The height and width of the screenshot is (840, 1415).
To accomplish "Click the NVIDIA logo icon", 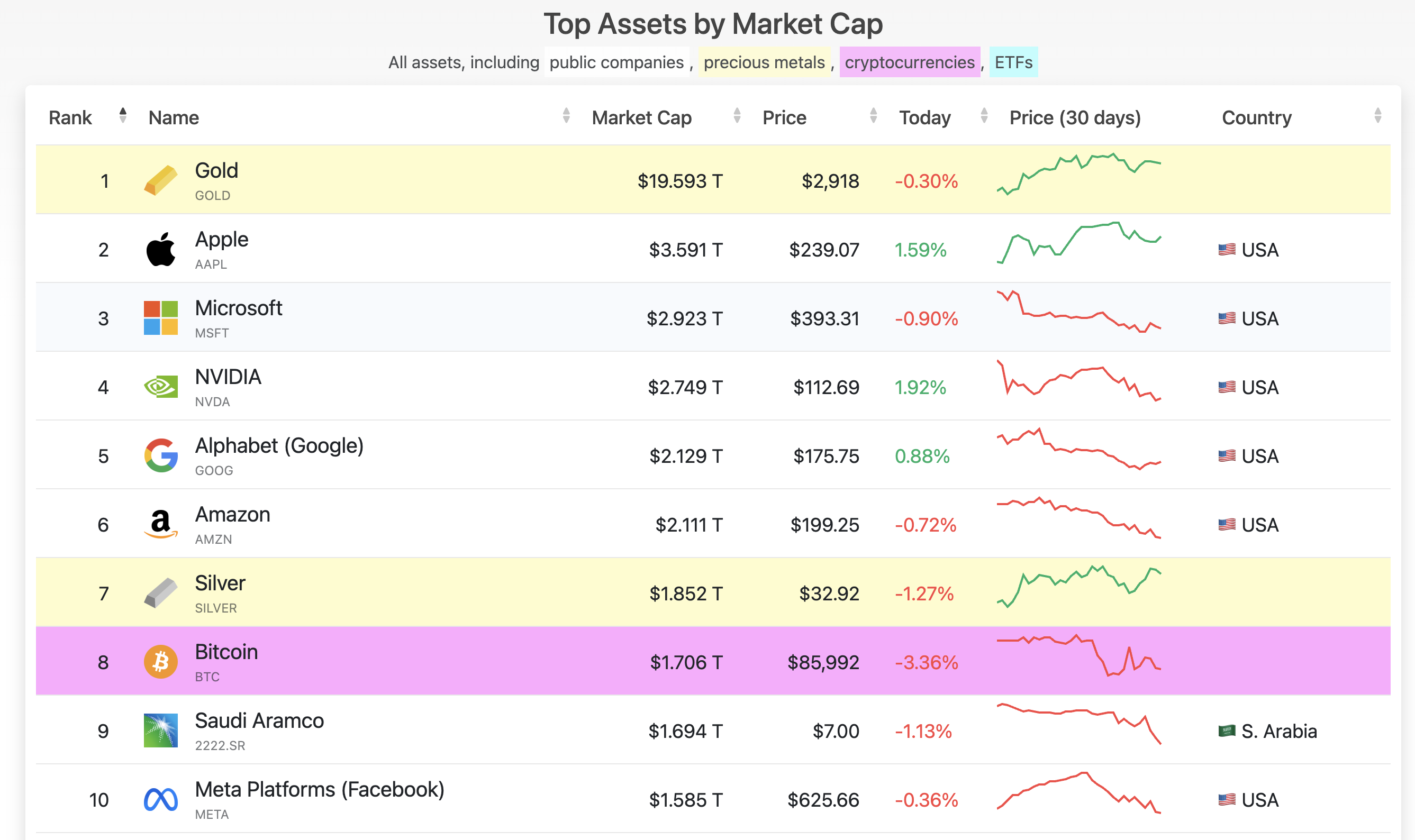I will [161, 387].
